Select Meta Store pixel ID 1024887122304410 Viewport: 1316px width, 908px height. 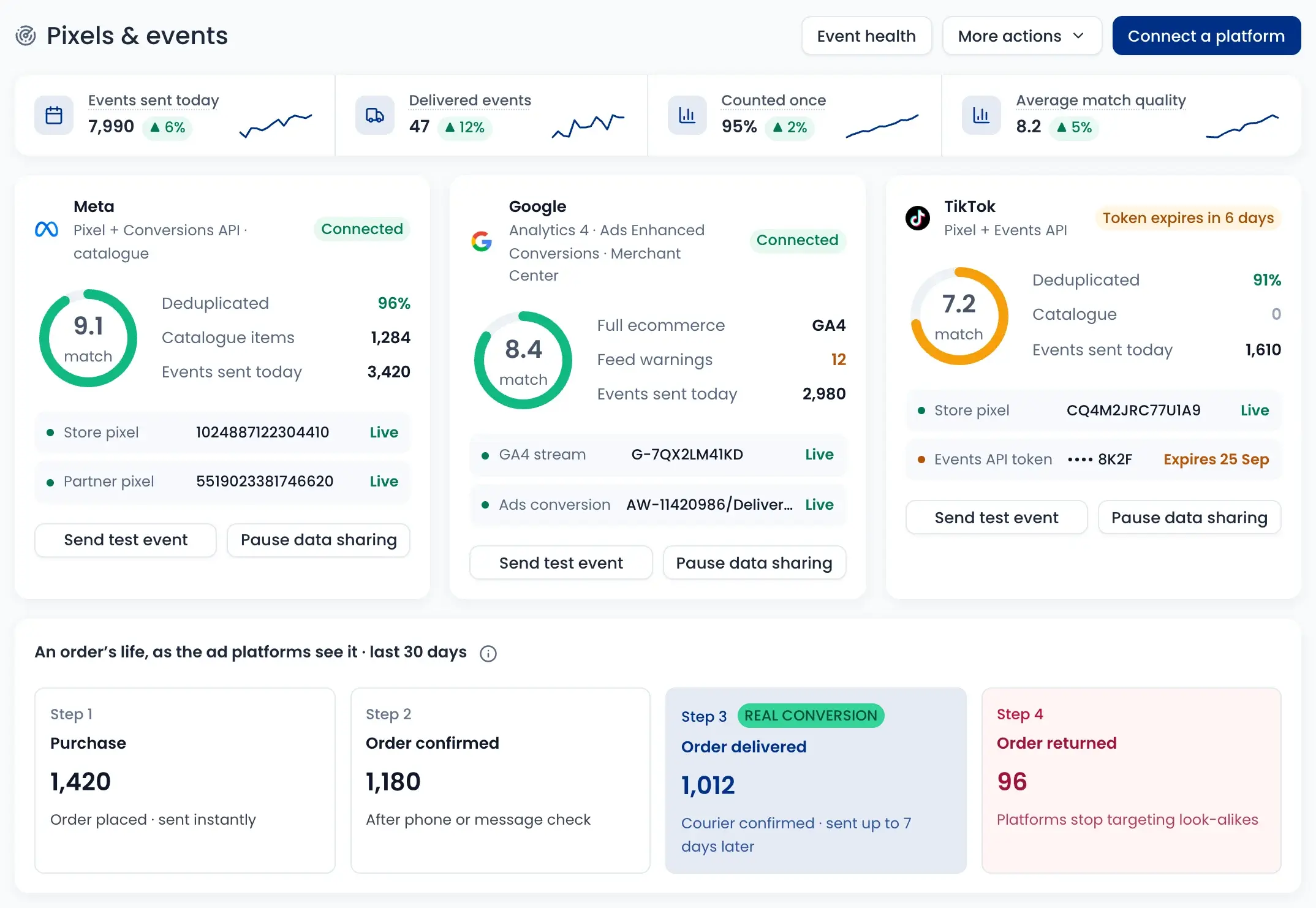(262, 433)
